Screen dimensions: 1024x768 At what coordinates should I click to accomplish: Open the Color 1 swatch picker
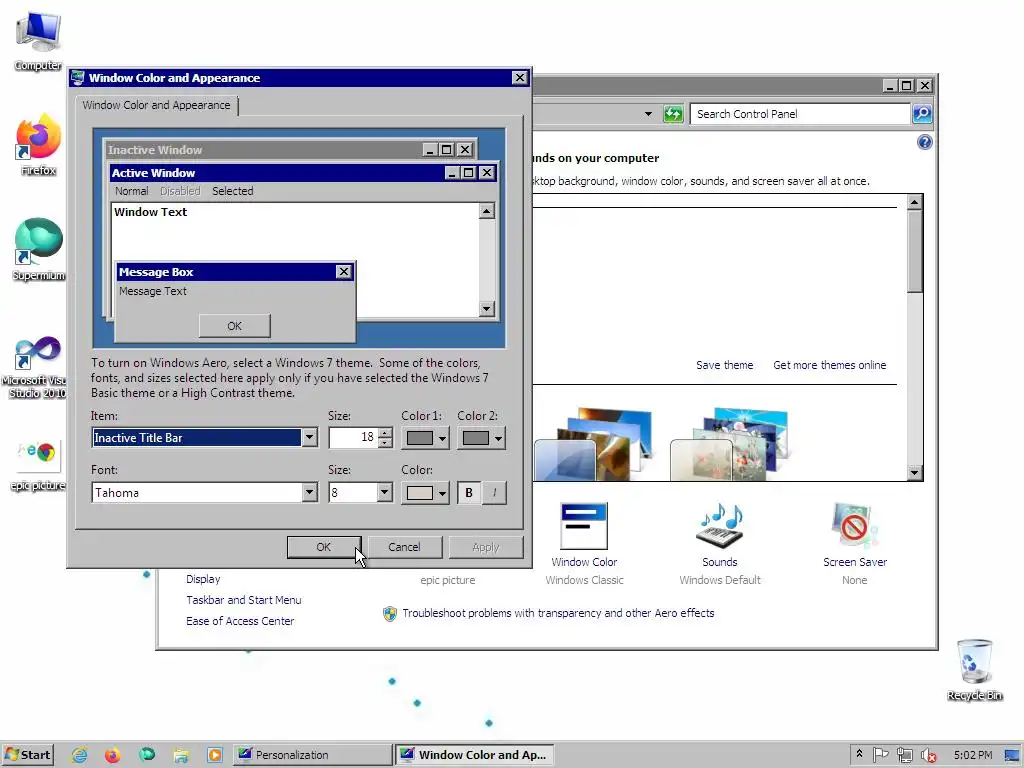coord(425,438)
